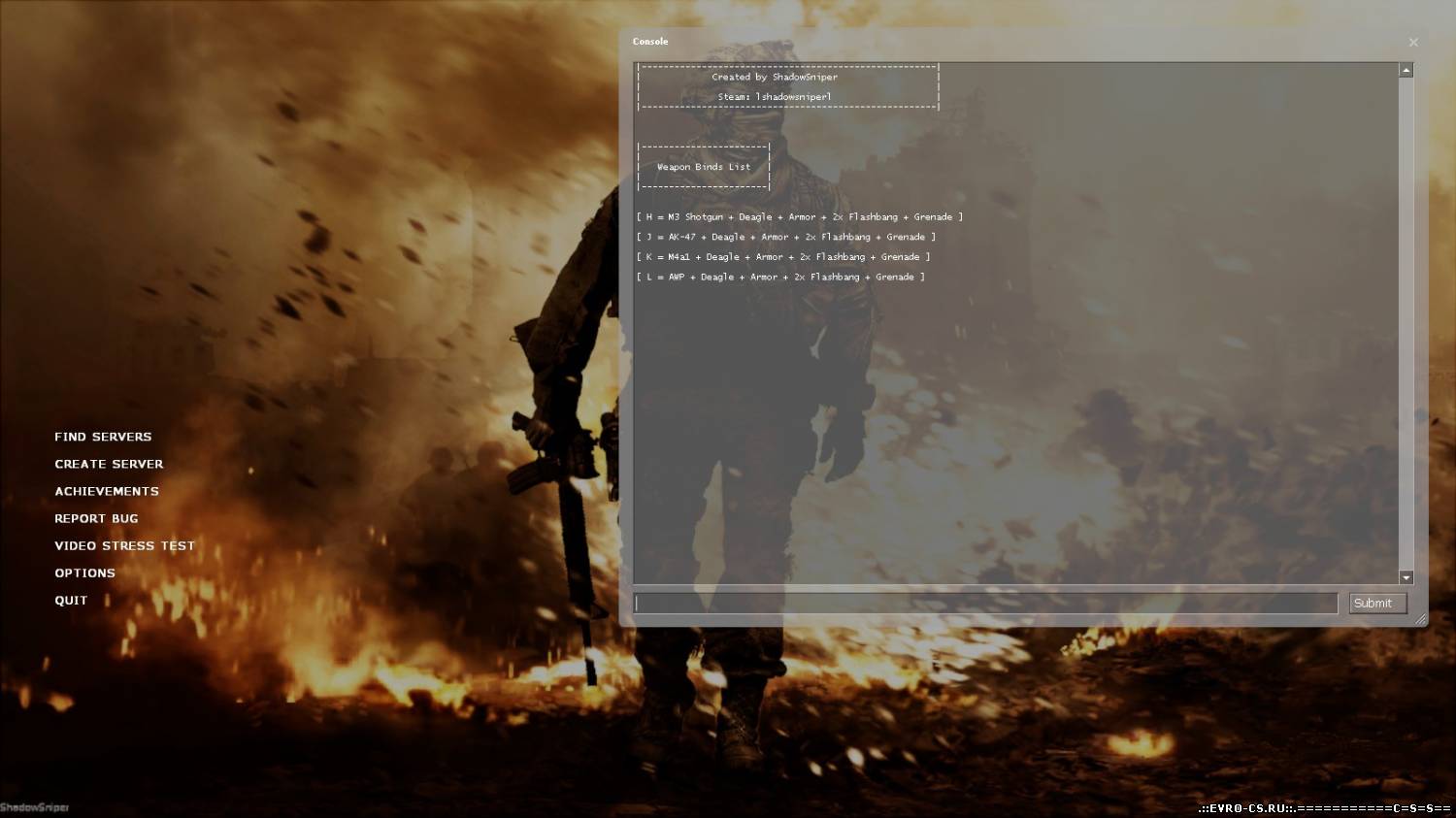Select the J = AK-47 bind line

(786, 237)
